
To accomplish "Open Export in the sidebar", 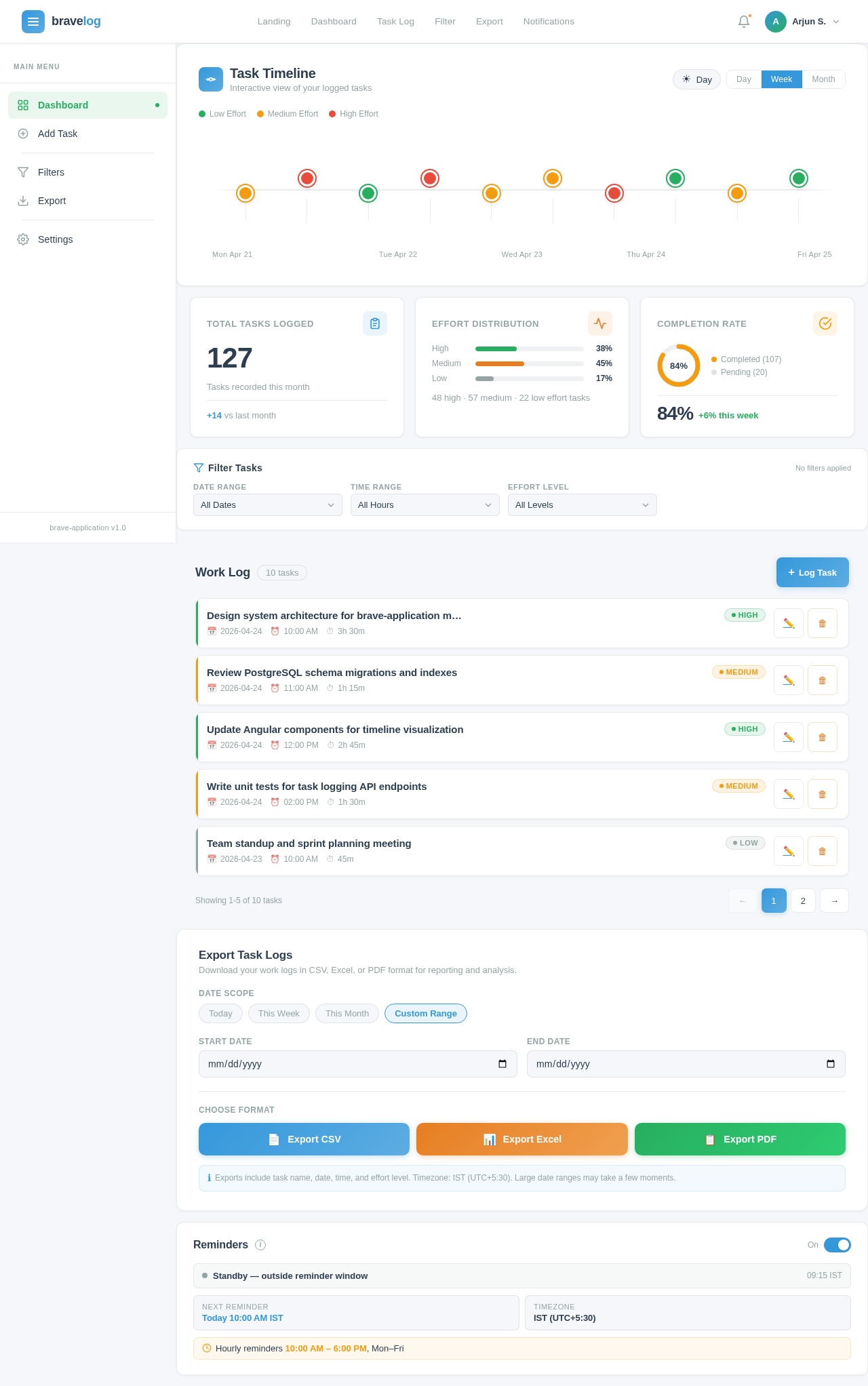I will pyautogui.click(x=87, y=201).
